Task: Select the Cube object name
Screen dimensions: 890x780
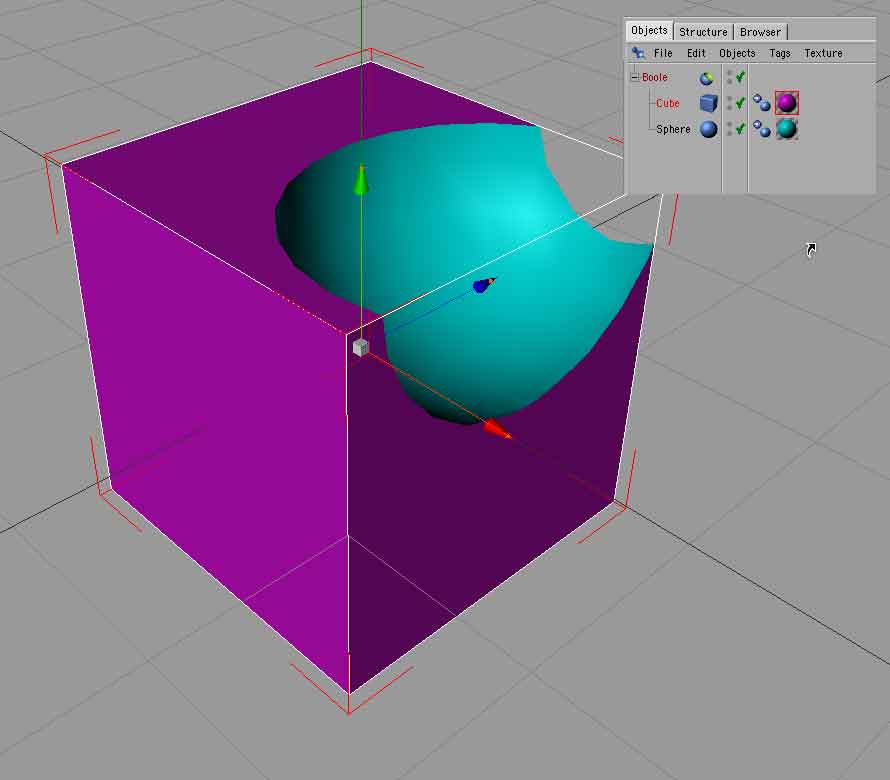Action: 668,103
